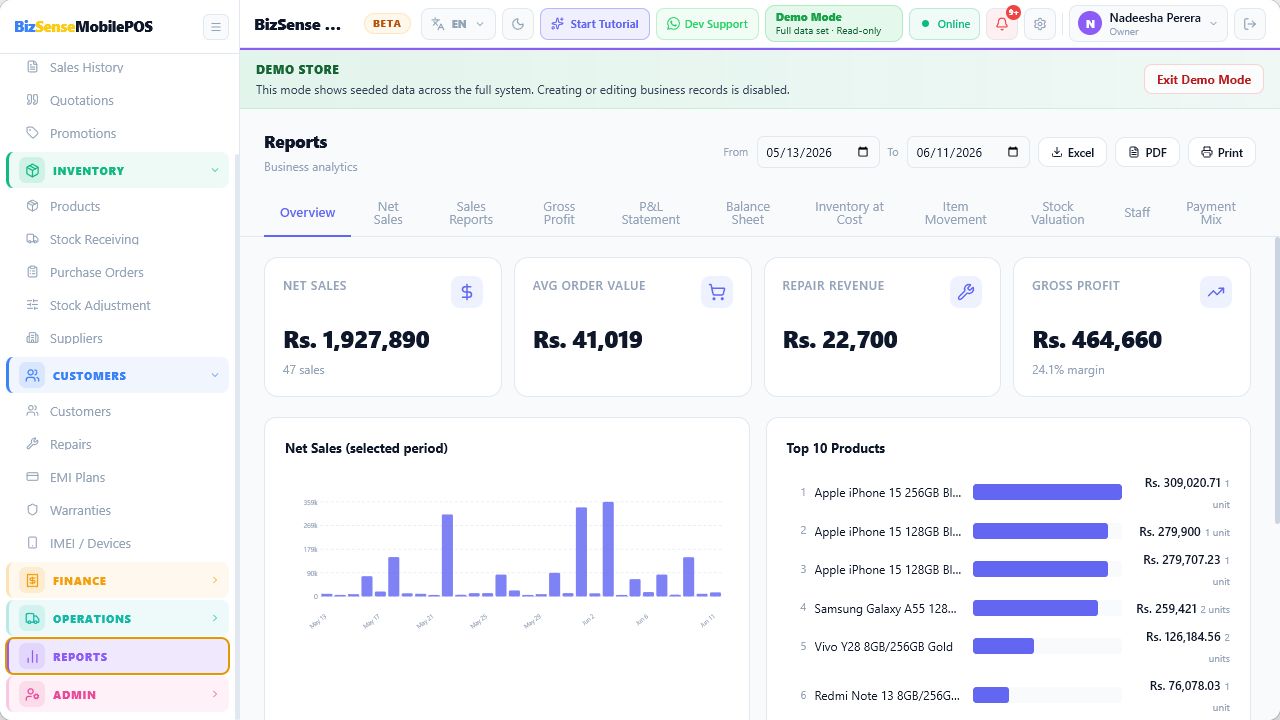Click the Reports section chart icon
This screenshot has width=1280, height=720.
coord(32,657)
